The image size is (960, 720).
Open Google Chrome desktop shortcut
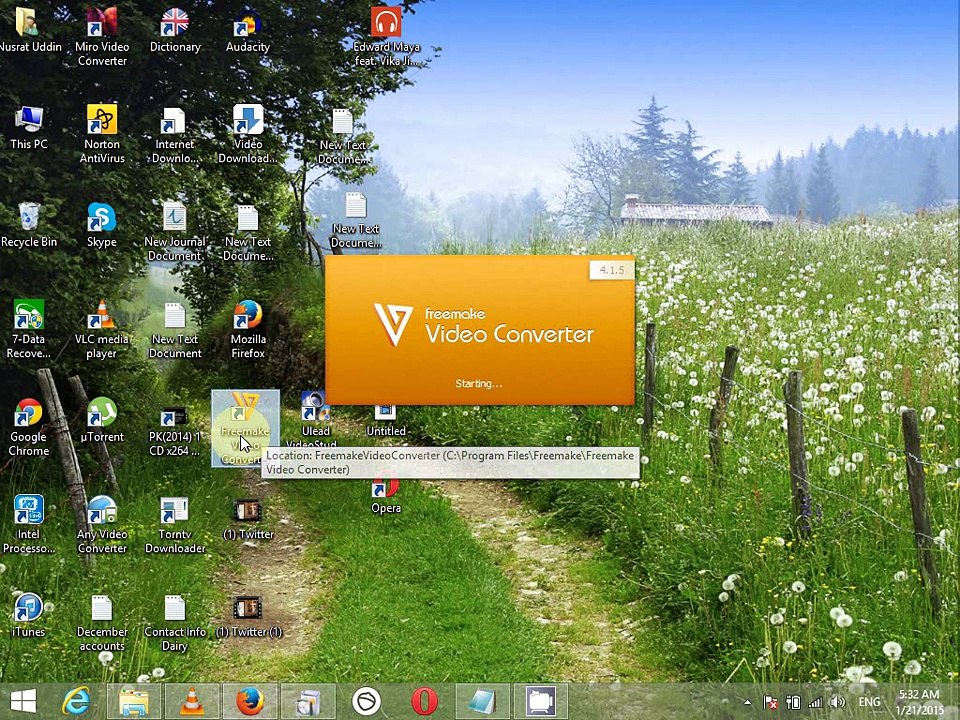coord(29,427)
